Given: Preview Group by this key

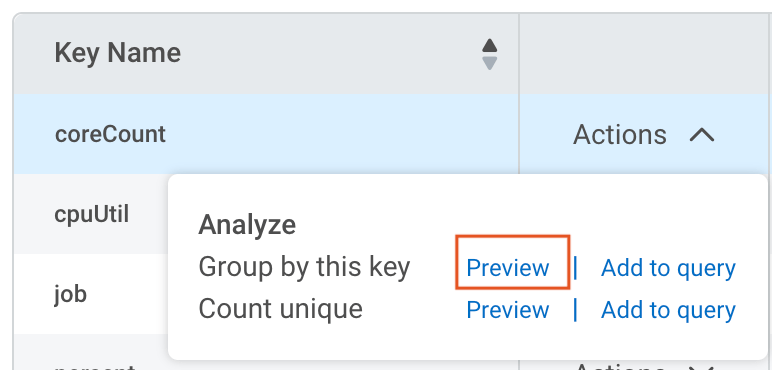Looking at the screenshot, I should click(x=508, y=268).
